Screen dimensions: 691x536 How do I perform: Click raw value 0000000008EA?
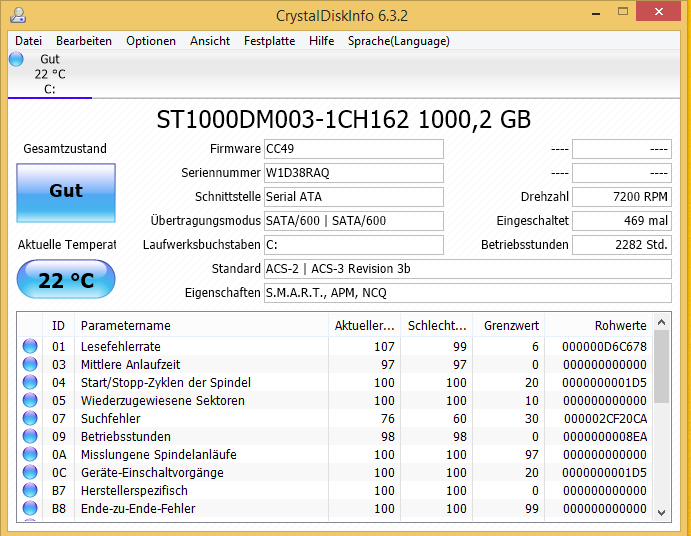[605, 437]
